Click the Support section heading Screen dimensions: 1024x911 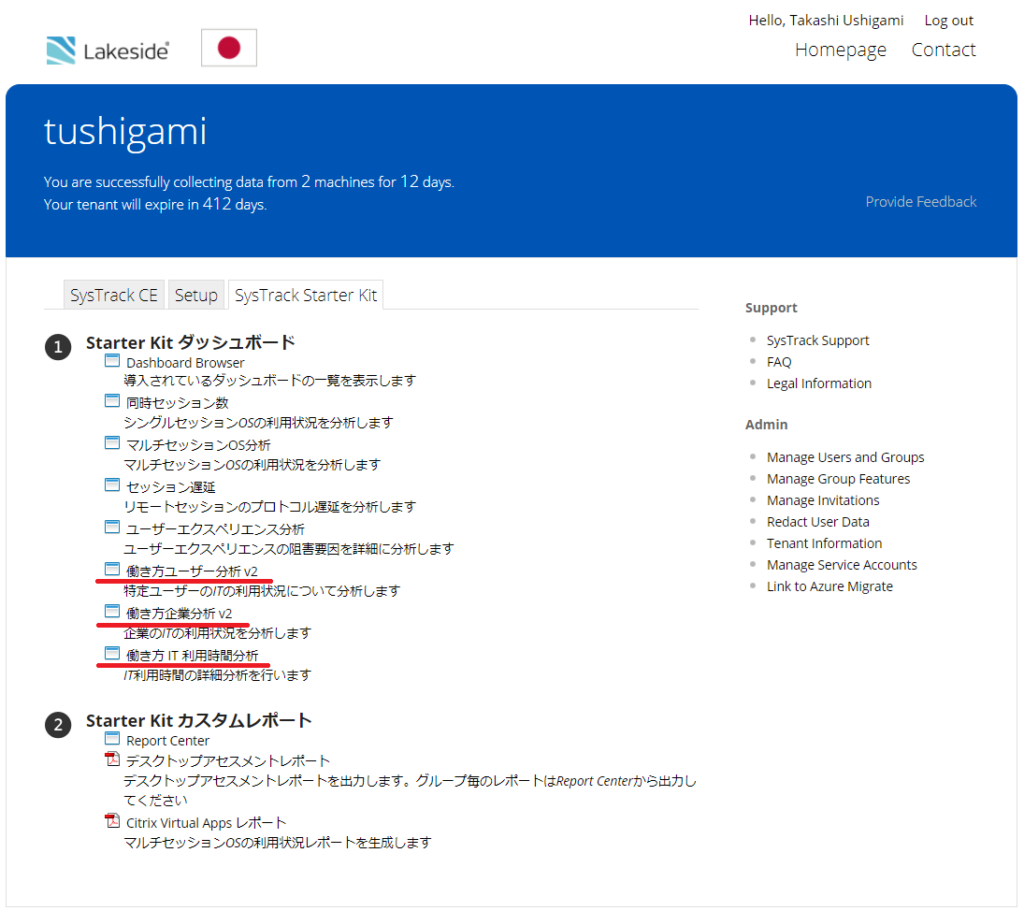(x=771, y=308)
